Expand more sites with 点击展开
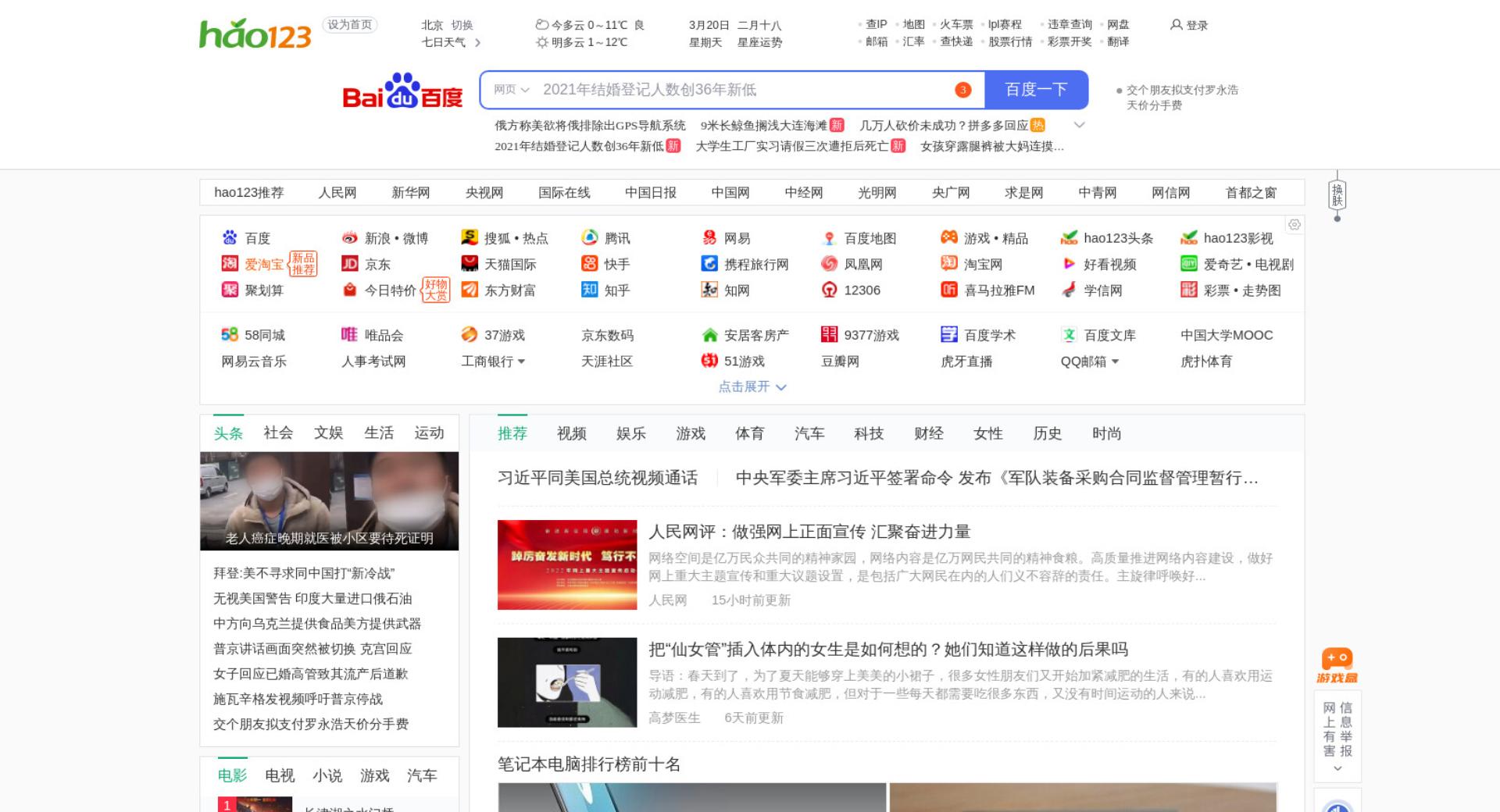 pos(752,386)
